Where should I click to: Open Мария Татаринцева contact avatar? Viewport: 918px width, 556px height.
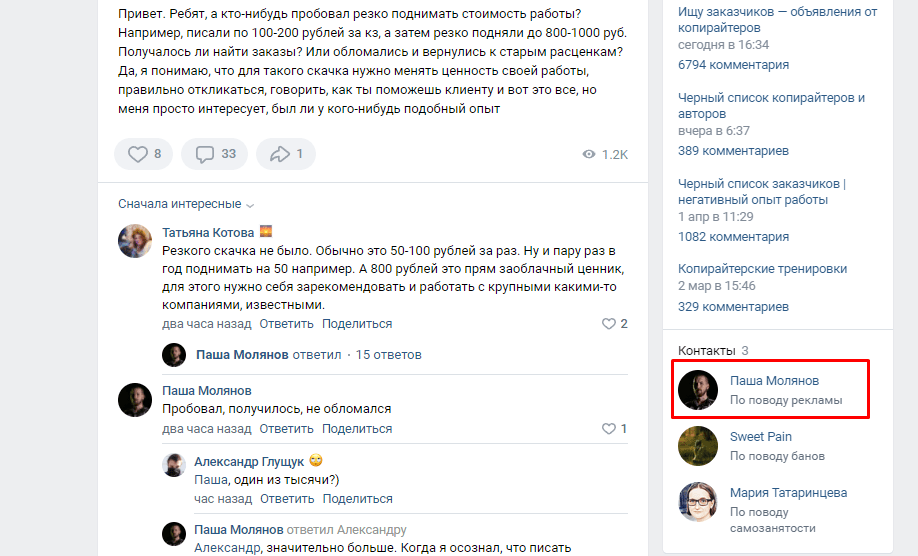tap(698, 502)
